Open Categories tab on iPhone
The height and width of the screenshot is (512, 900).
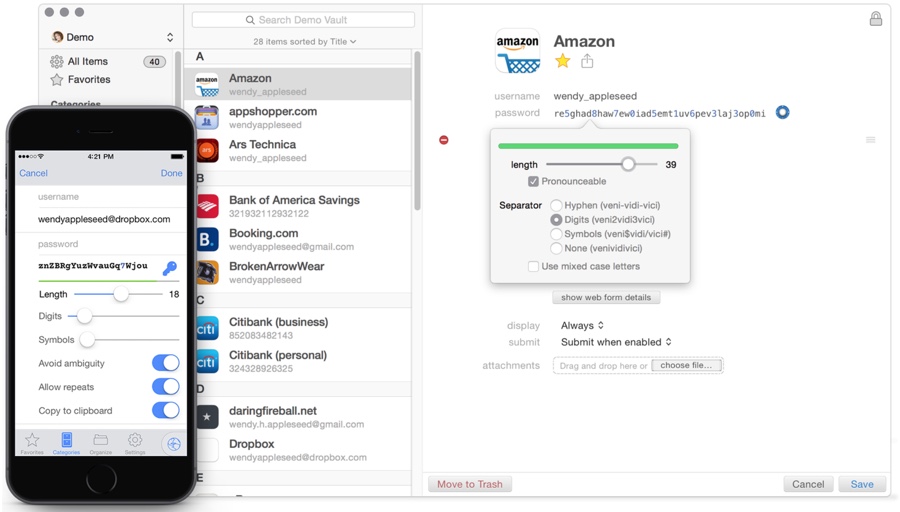(67, 443)
